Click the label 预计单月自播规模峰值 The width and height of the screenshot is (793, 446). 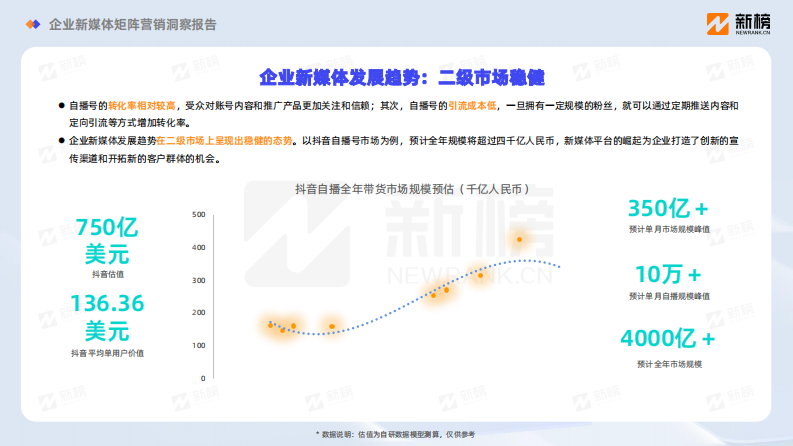tap(669, 296)
